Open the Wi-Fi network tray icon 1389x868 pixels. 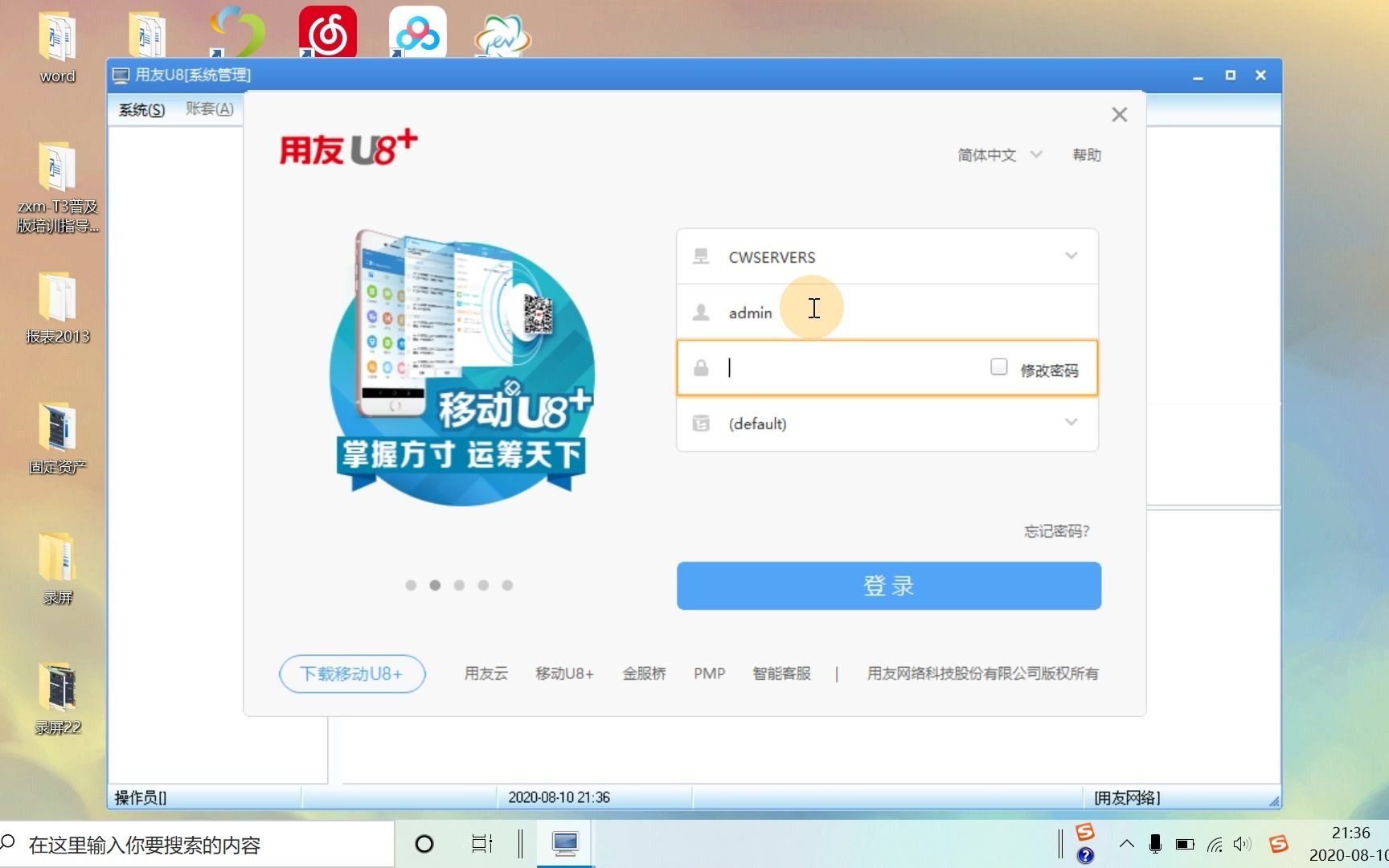point(1215,845)
